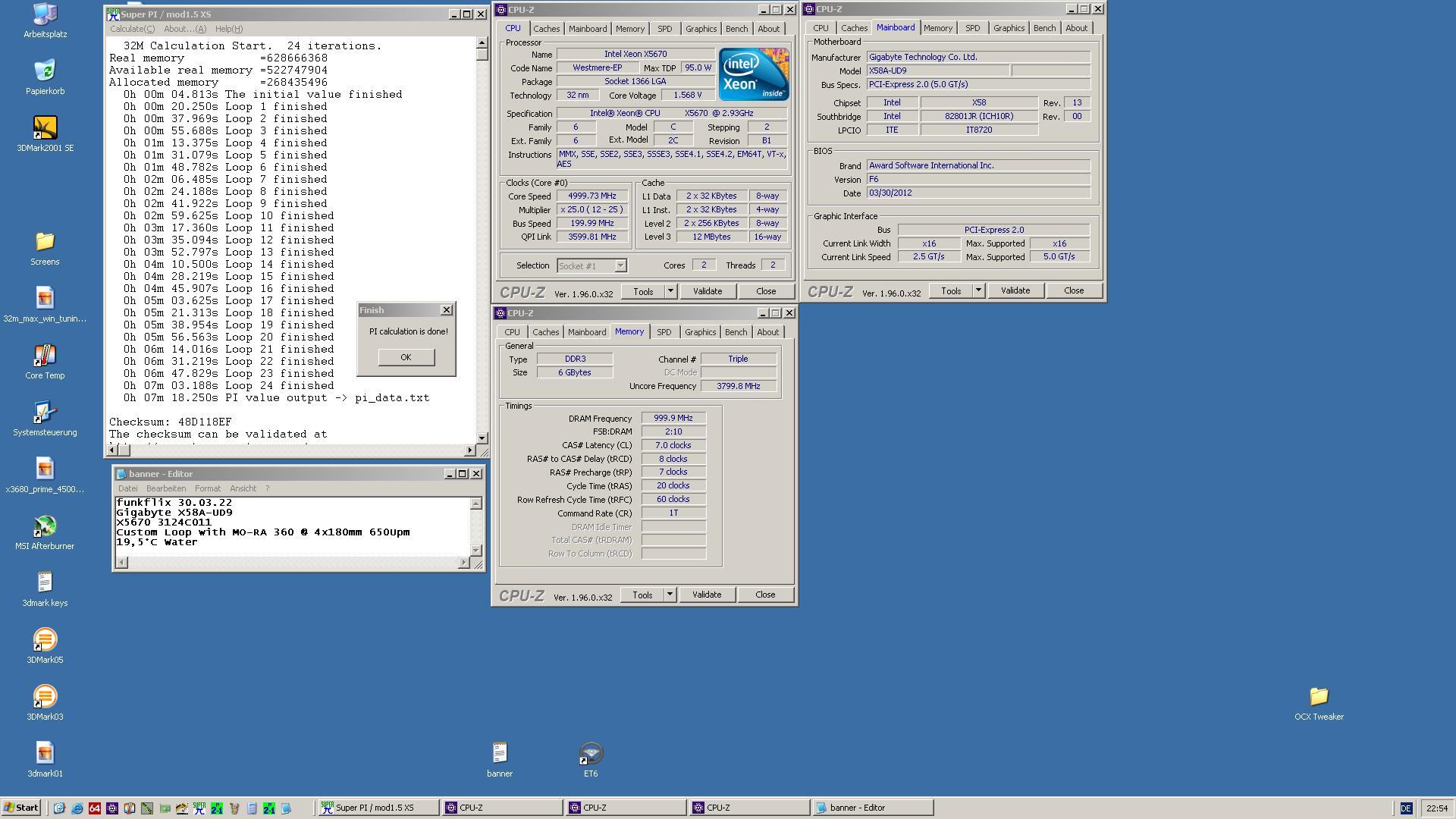Launch Super PI from quick launch bar
This screenshot has width=1456, height=819.
pyautogui.click(x=199, y=808)
